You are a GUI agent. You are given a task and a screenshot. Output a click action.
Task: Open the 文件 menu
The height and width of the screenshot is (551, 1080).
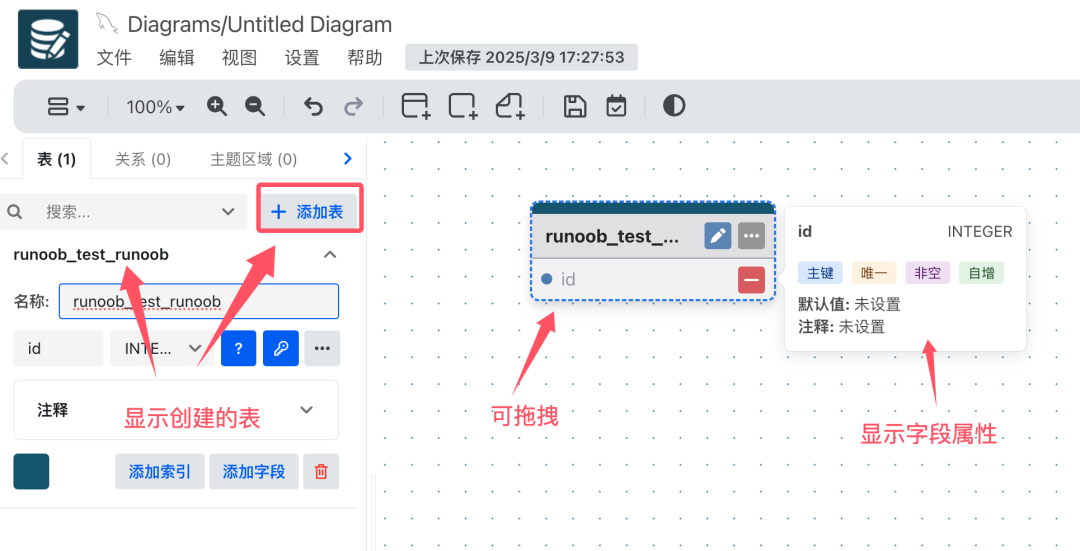(x=114, y=57)
